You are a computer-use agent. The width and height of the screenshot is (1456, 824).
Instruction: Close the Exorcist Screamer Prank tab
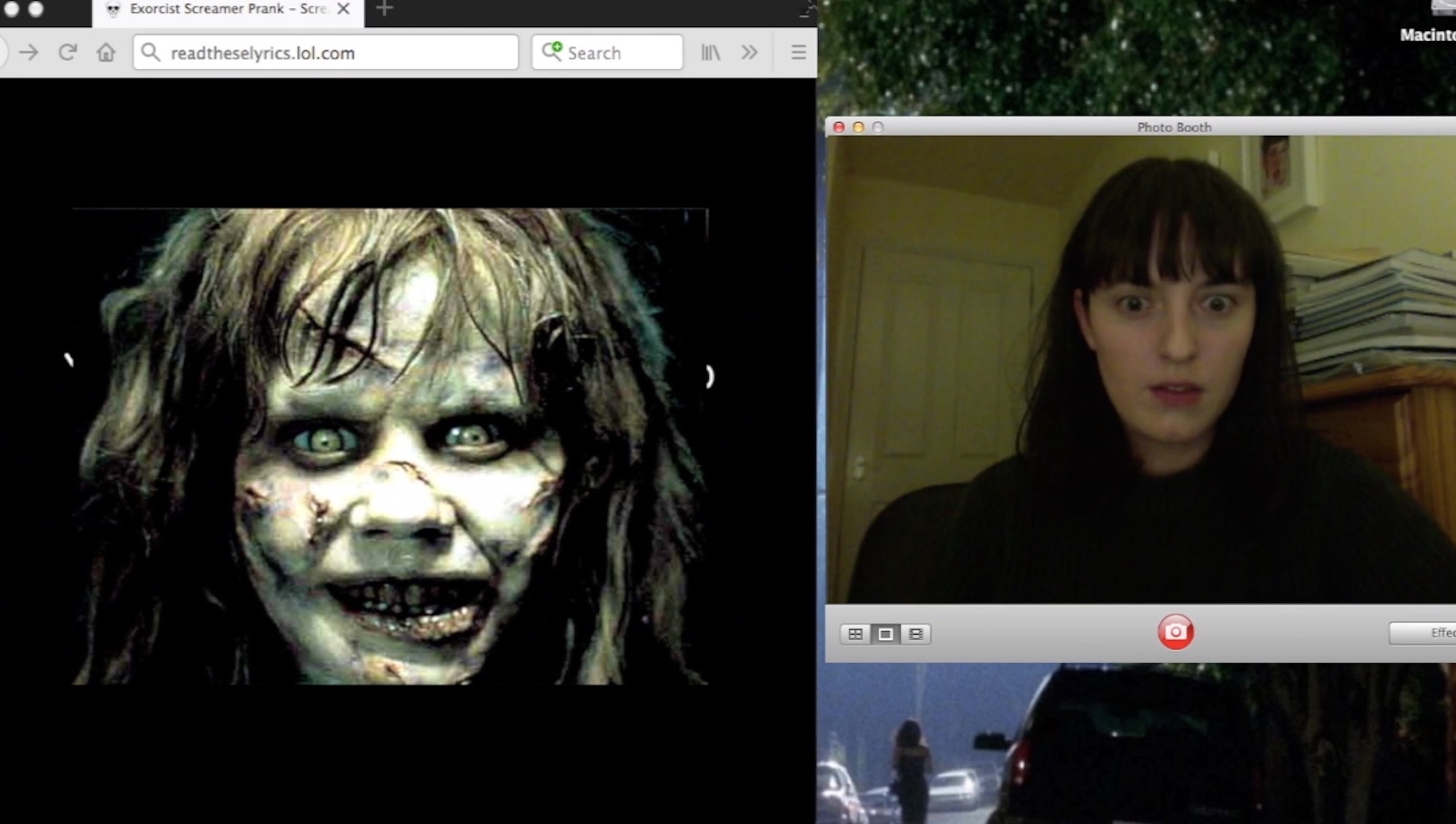[343, 9]
